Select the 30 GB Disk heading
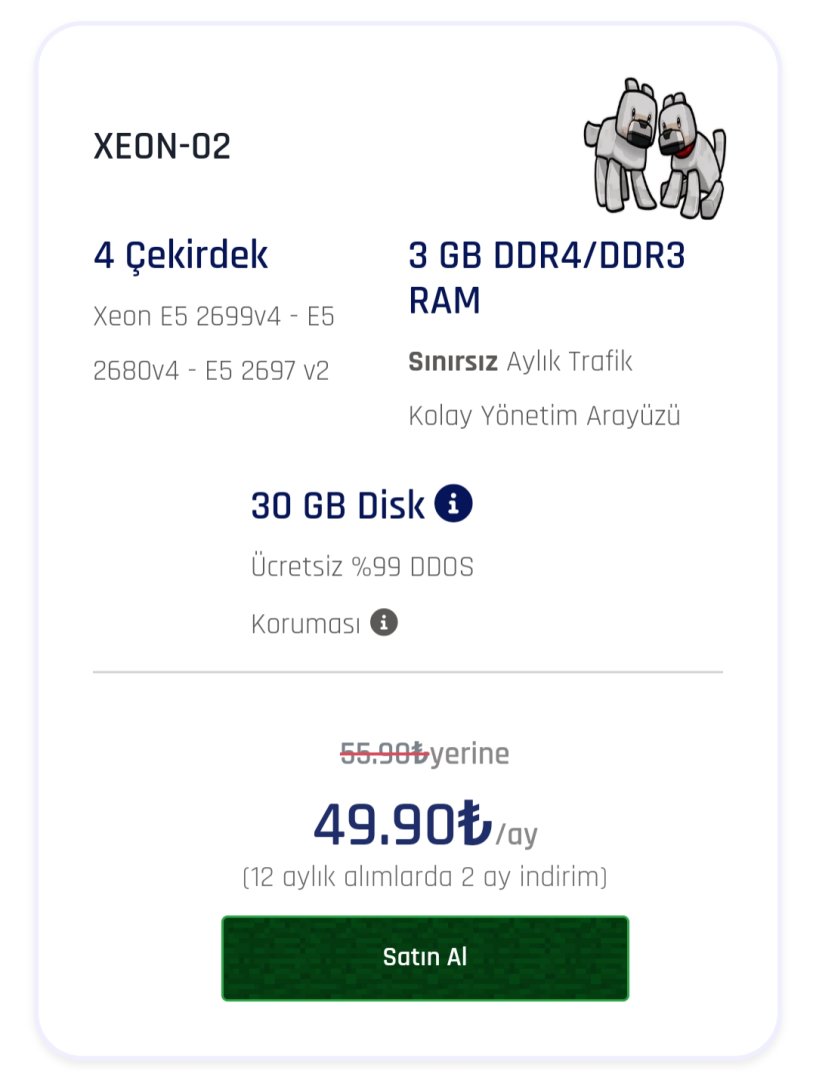816x1080 pixels. [x=338, y=506]
